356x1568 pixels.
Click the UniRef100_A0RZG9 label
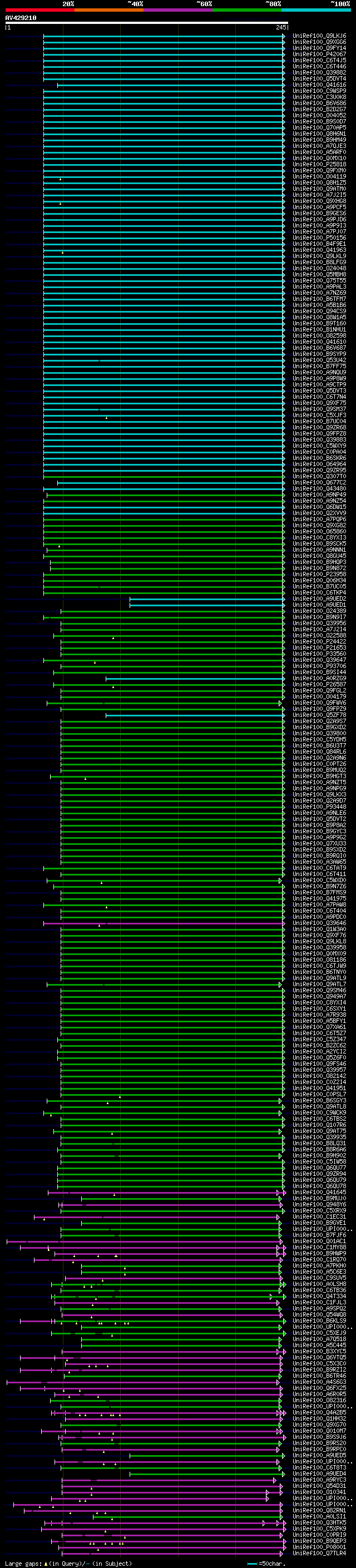[x=319, y=678]
